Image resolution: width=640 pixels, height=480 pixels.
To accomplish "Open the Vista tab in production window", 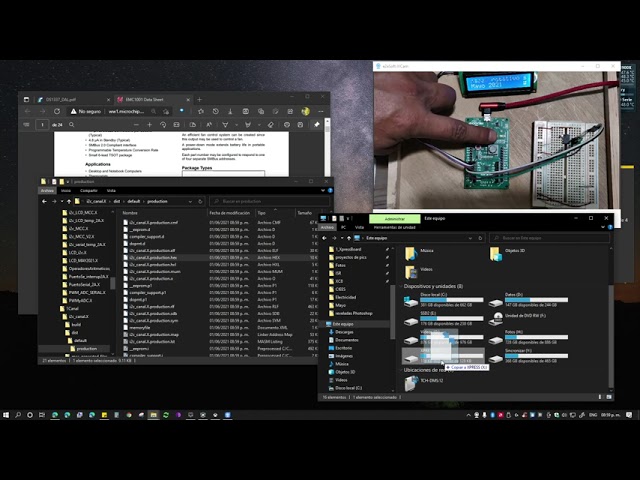I will click(111, 190).
